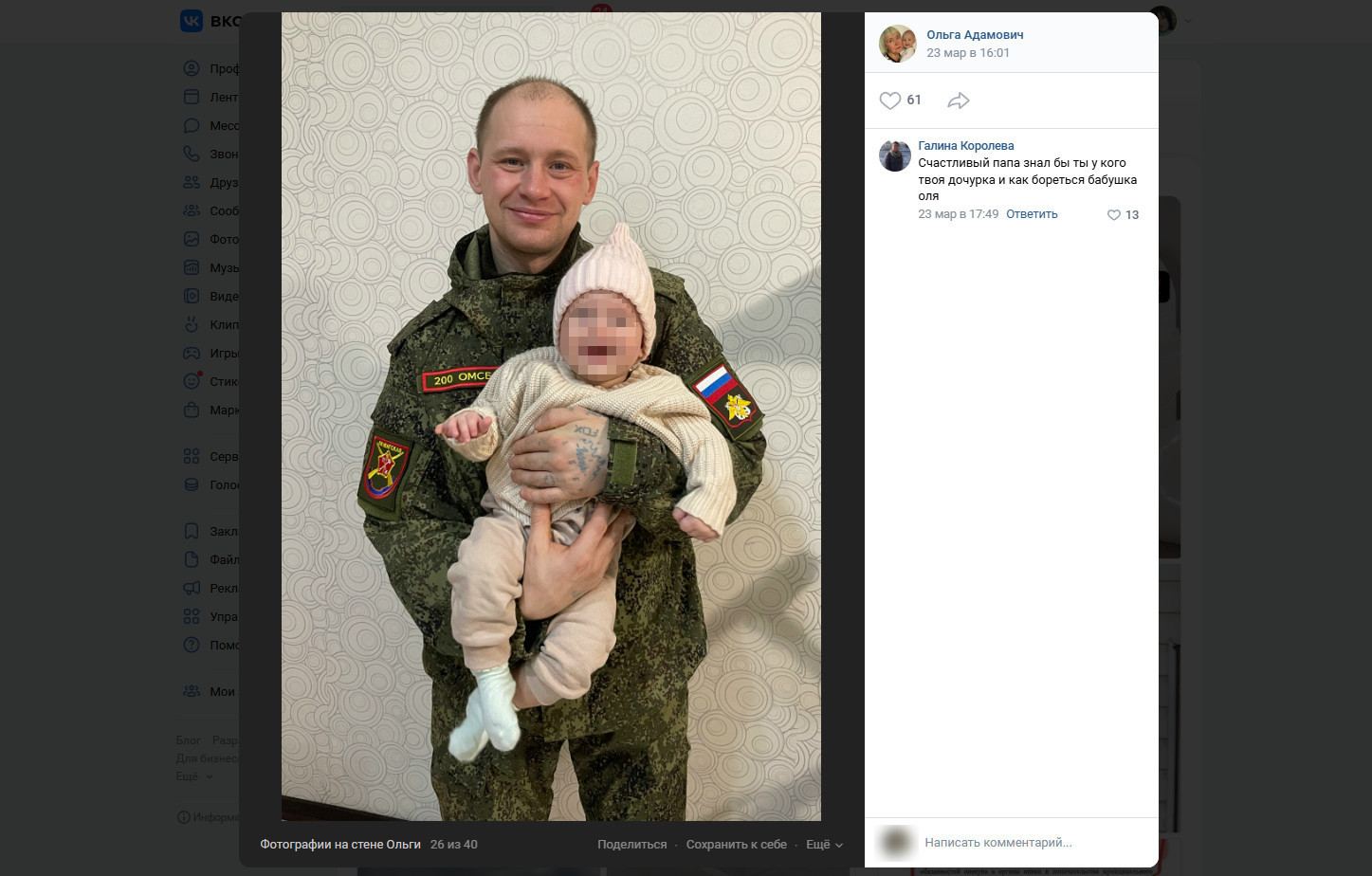The height and width of the screenshot is (876, 1372).
Task: Click Сохранить к себе link
Action: pos(737,845)
